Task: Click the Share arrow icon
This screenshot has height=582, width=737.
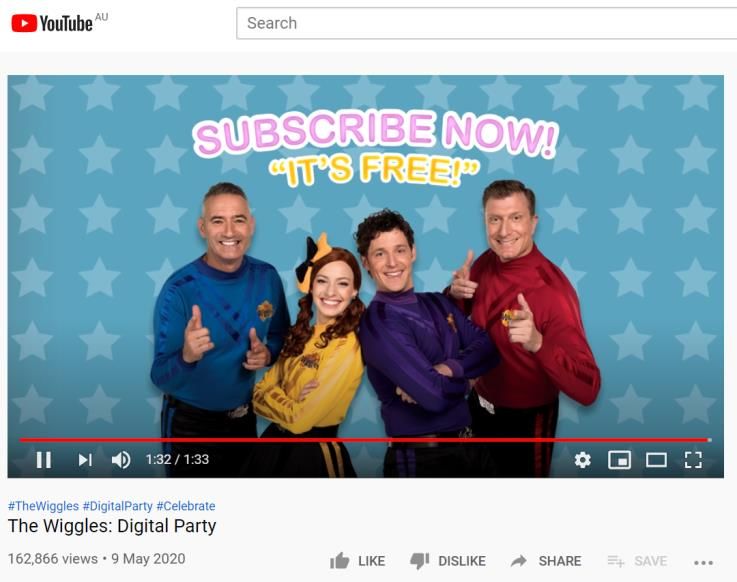Action: (519, 560)
